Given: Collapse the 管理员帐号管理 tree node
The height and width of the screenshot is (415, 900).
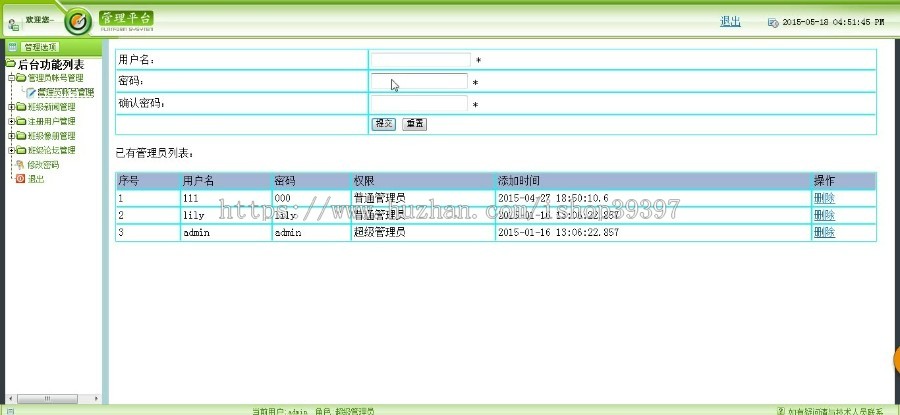Looking at the screenshot, I should 11,78.
